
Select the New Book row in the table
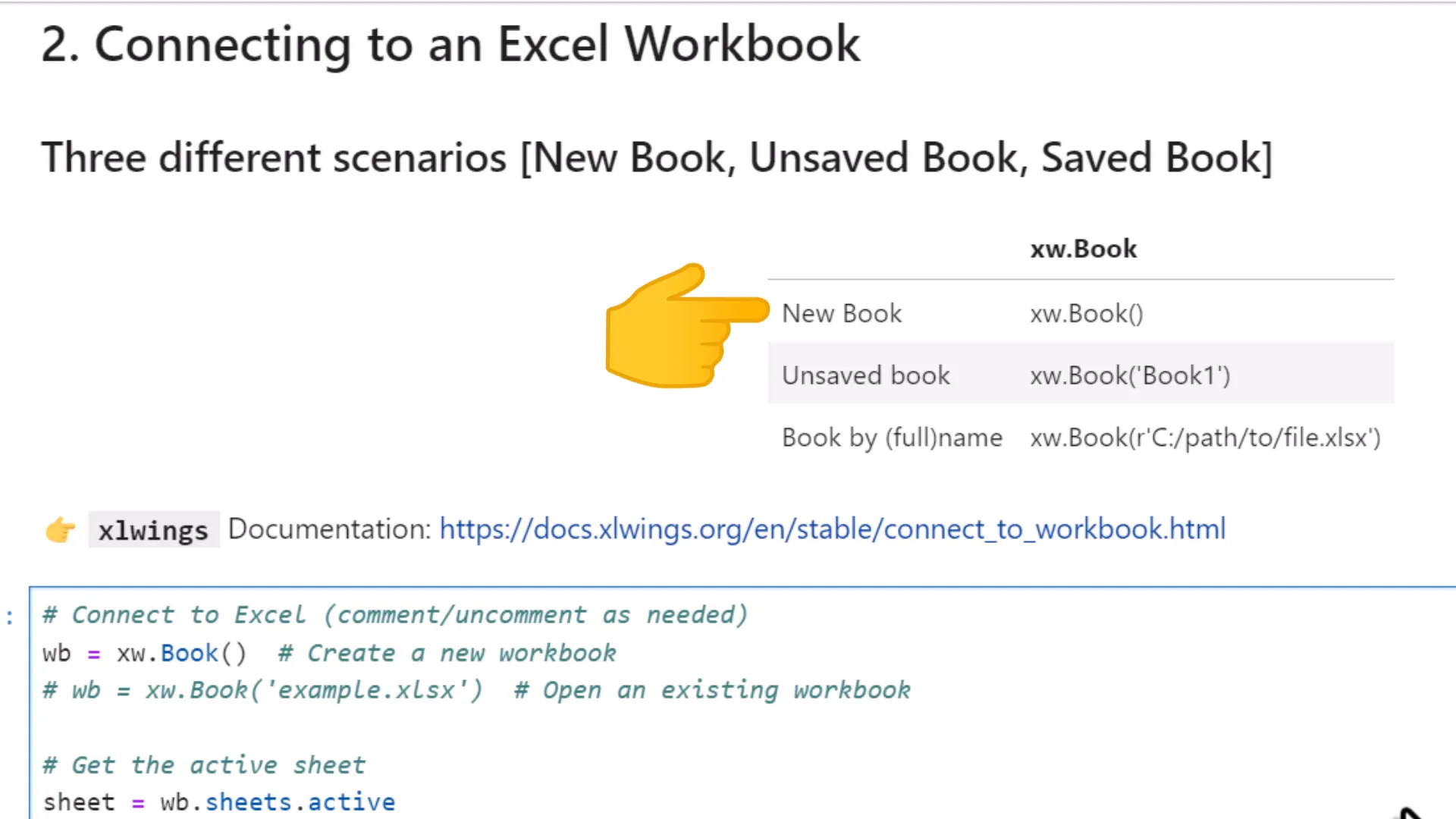pyautogui.click(x=842, y=313)
